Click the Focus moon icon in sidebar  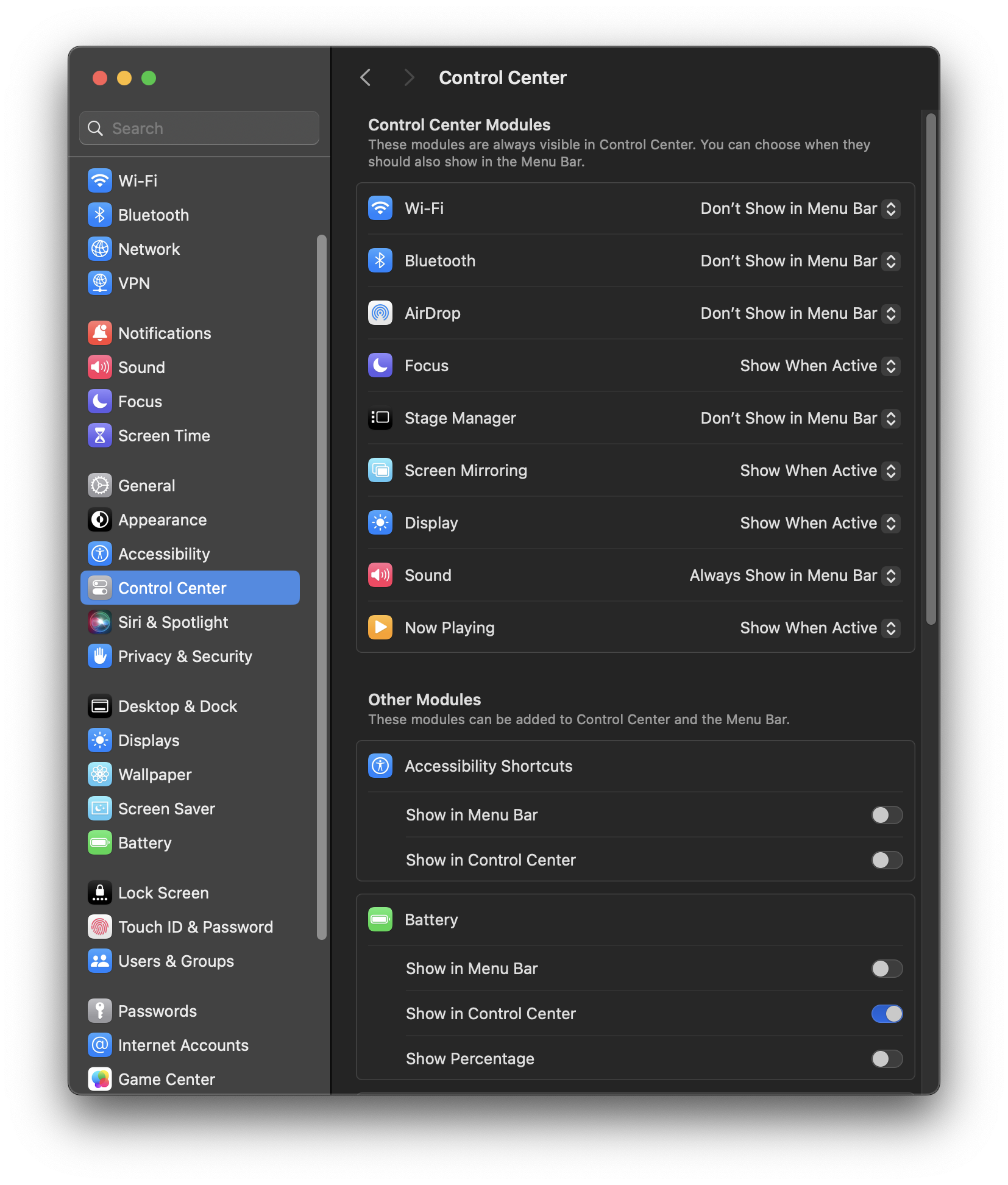point(100,401)
